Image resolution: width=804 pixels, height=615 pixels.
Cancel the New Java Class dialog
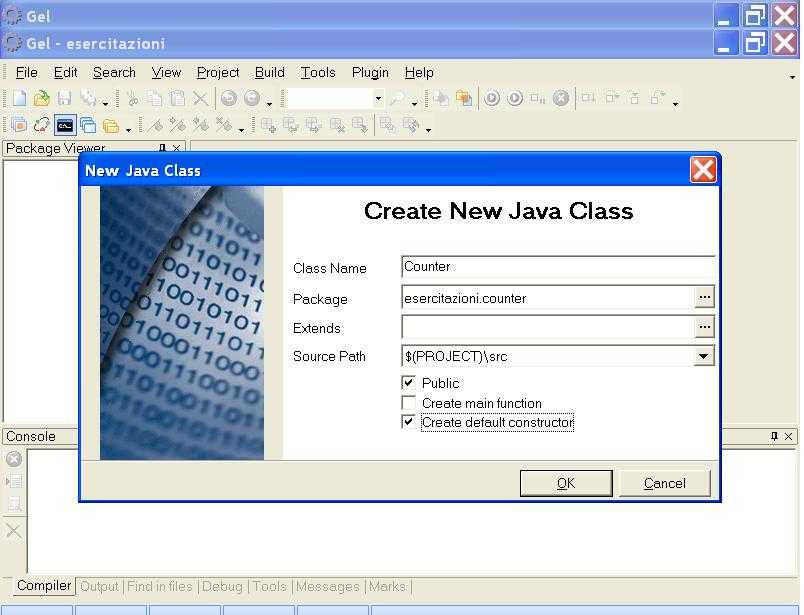[x=664, y=483]
